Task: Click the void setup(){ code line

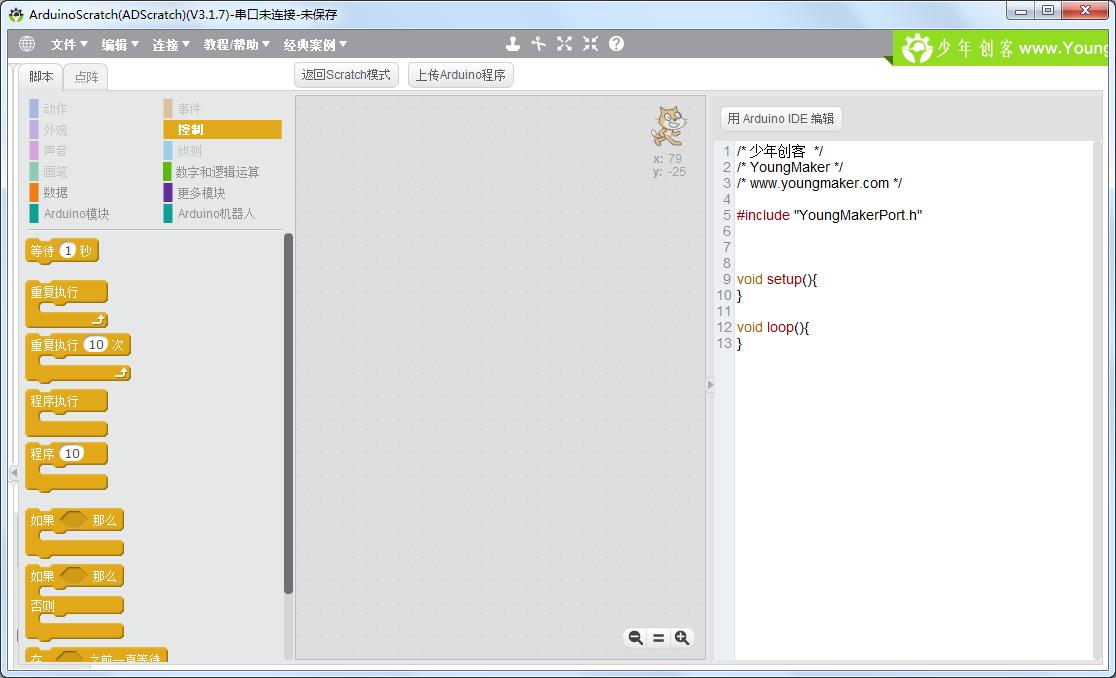Action: (777, 279)
